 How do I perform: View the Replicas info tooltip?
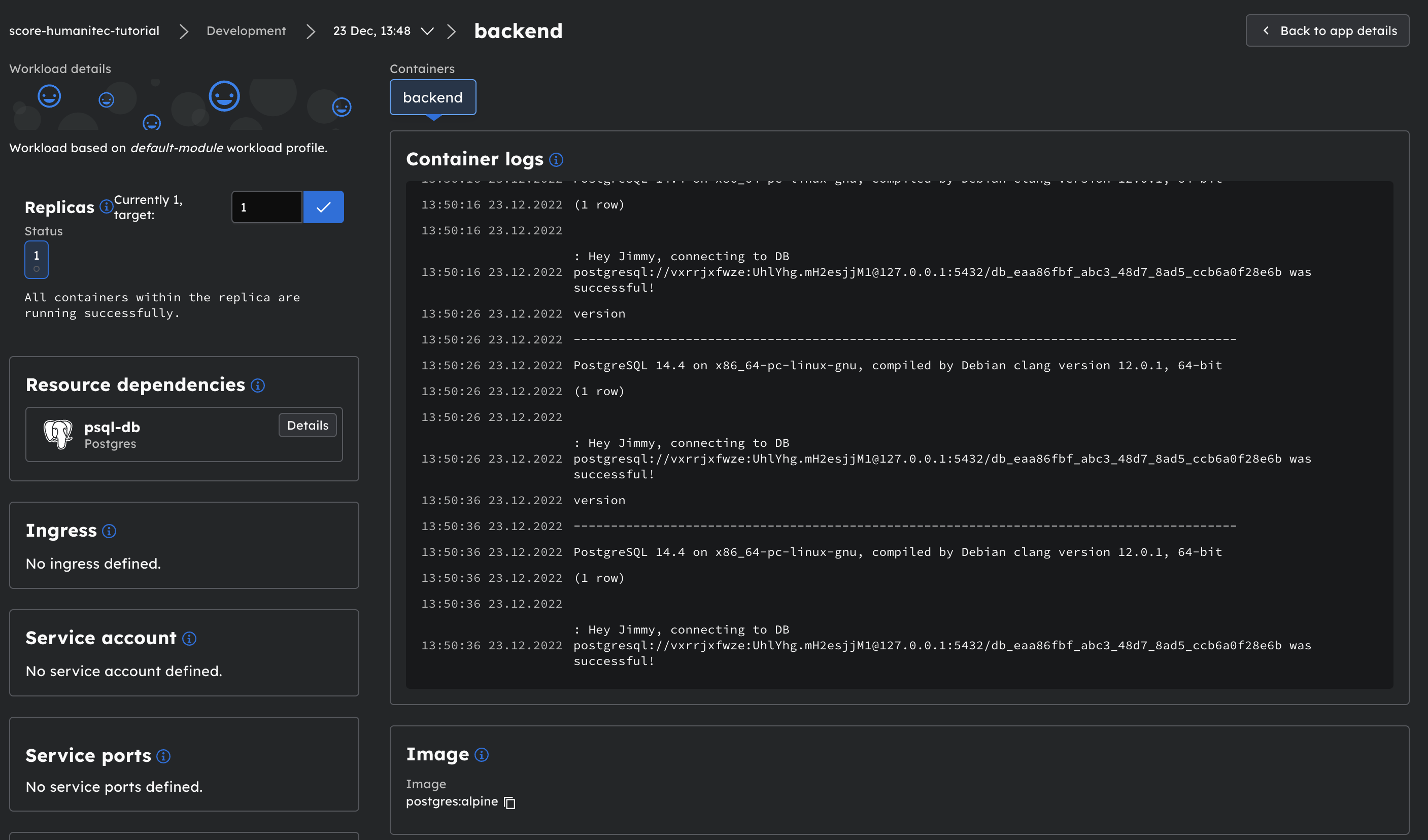coord(106,207)
